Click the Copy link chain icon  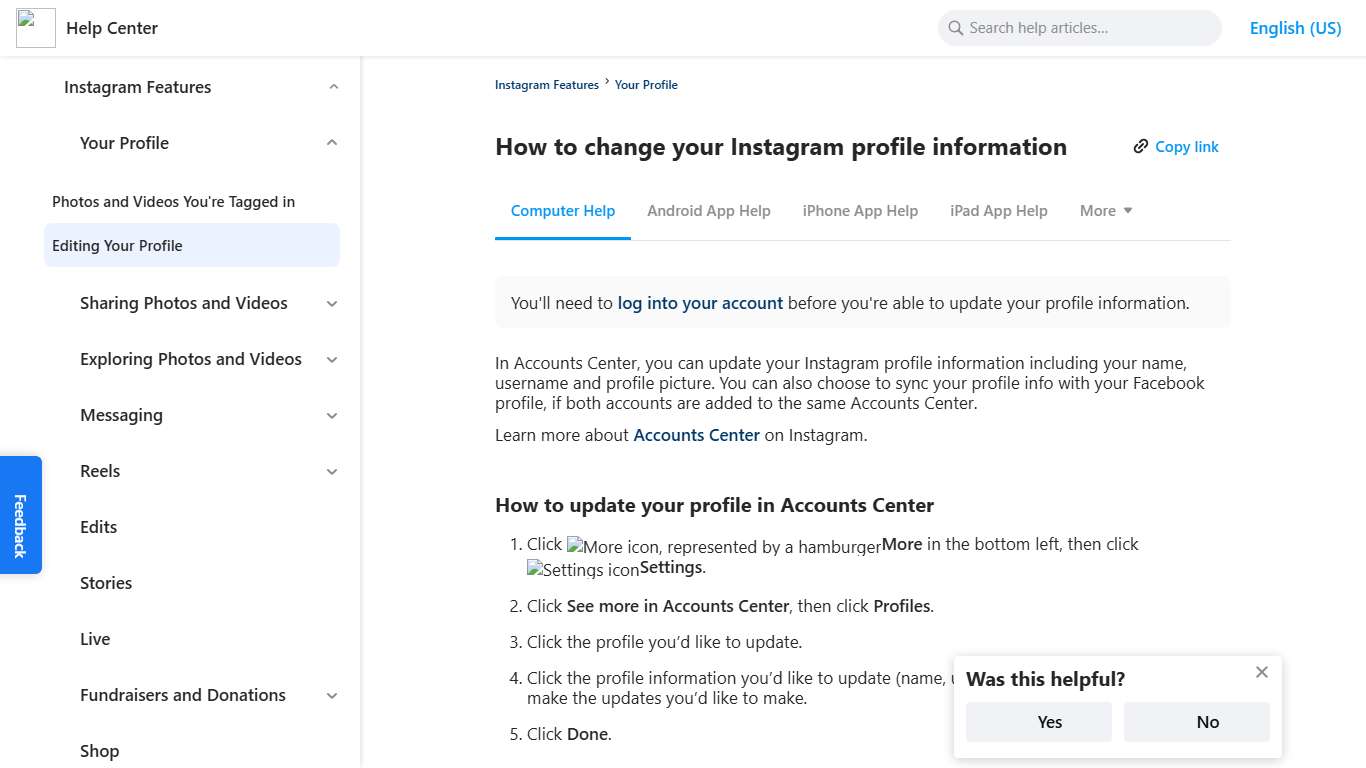[x=1141, y=146]
